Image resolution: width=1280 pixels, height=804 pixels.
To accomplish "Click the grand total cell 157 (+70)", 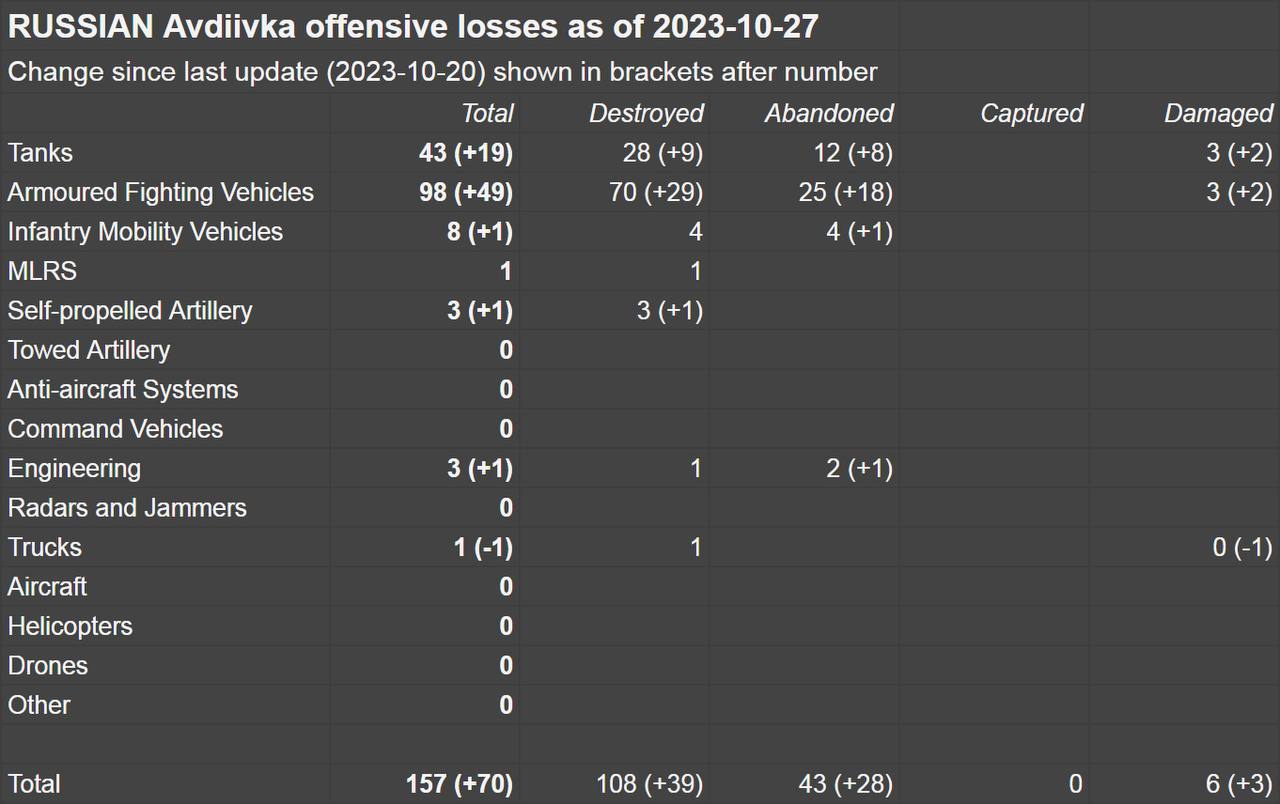I will point(459,784).
